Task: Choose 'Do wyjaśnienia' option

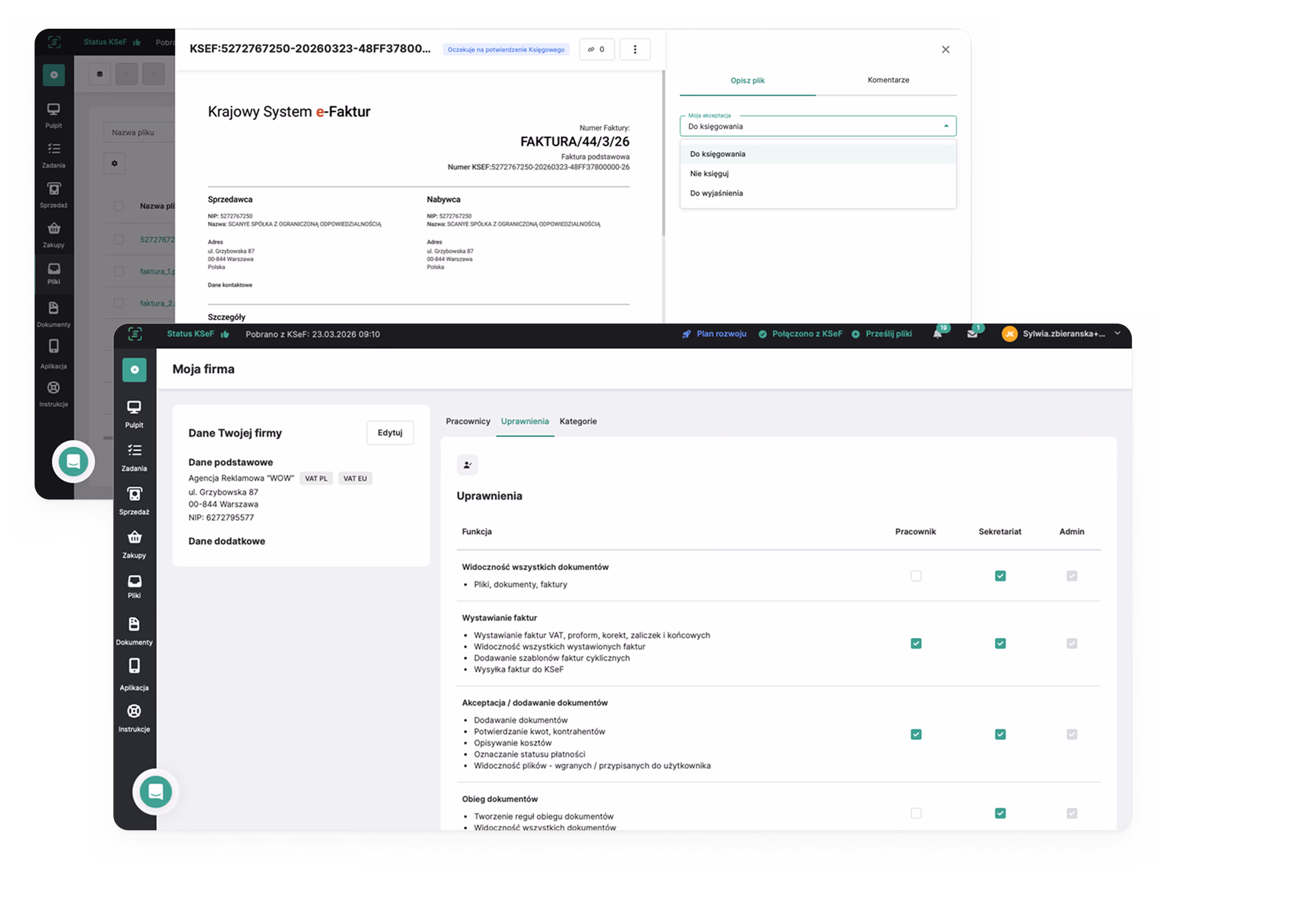Action: click(x=818, y=193)
